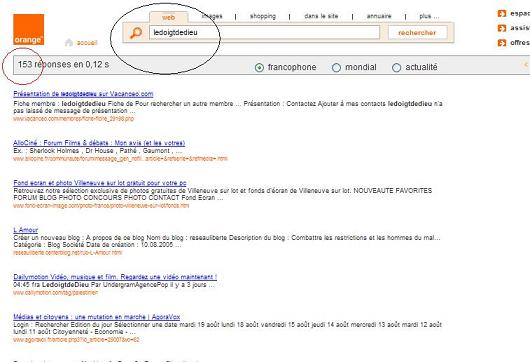
Task: Click the arrow icon next to offres
Action: tap(502, 43)
